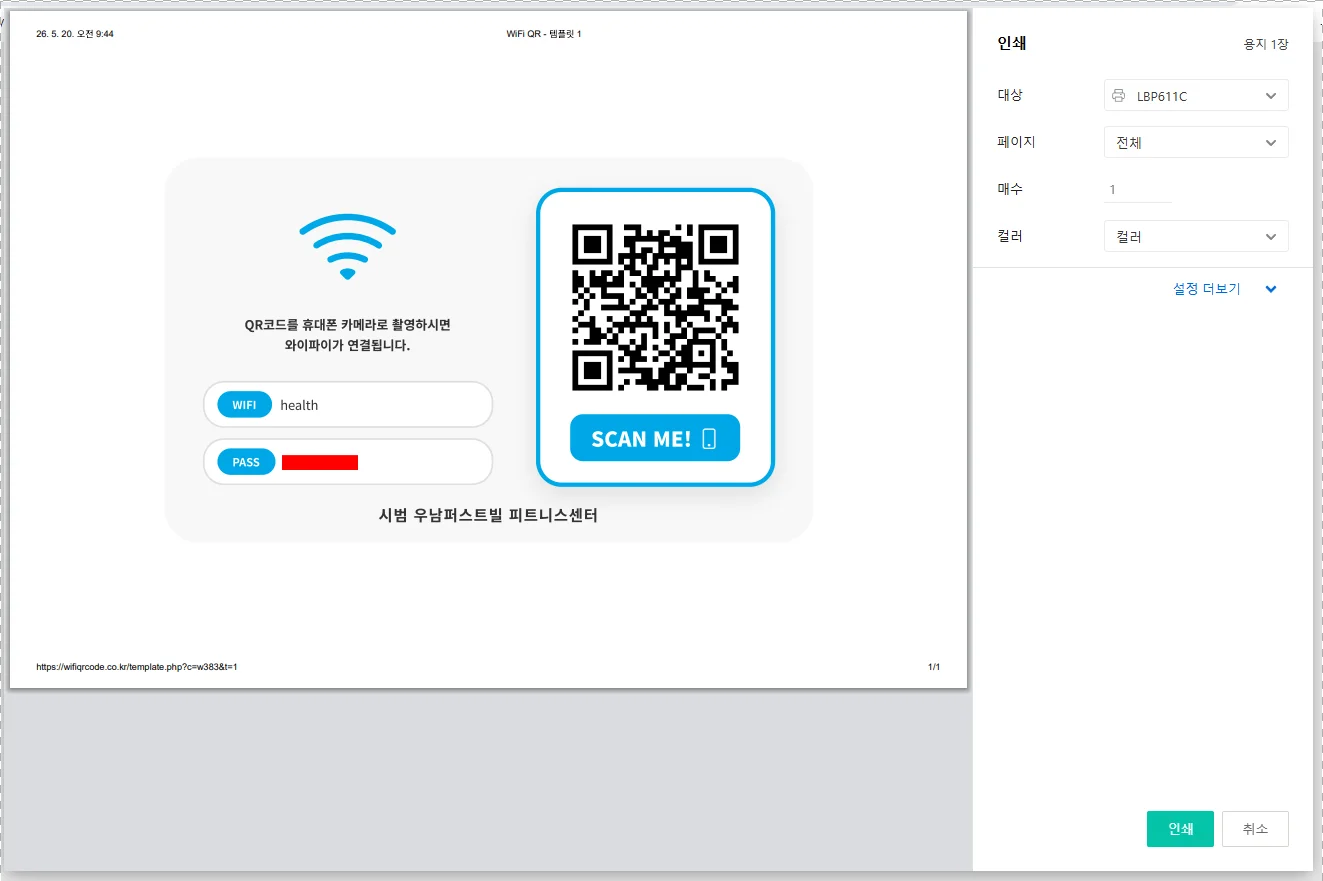Click the '컬러' color setting label
The height and width of the screenshot is (881, 1323).
tap(1010, 236)
